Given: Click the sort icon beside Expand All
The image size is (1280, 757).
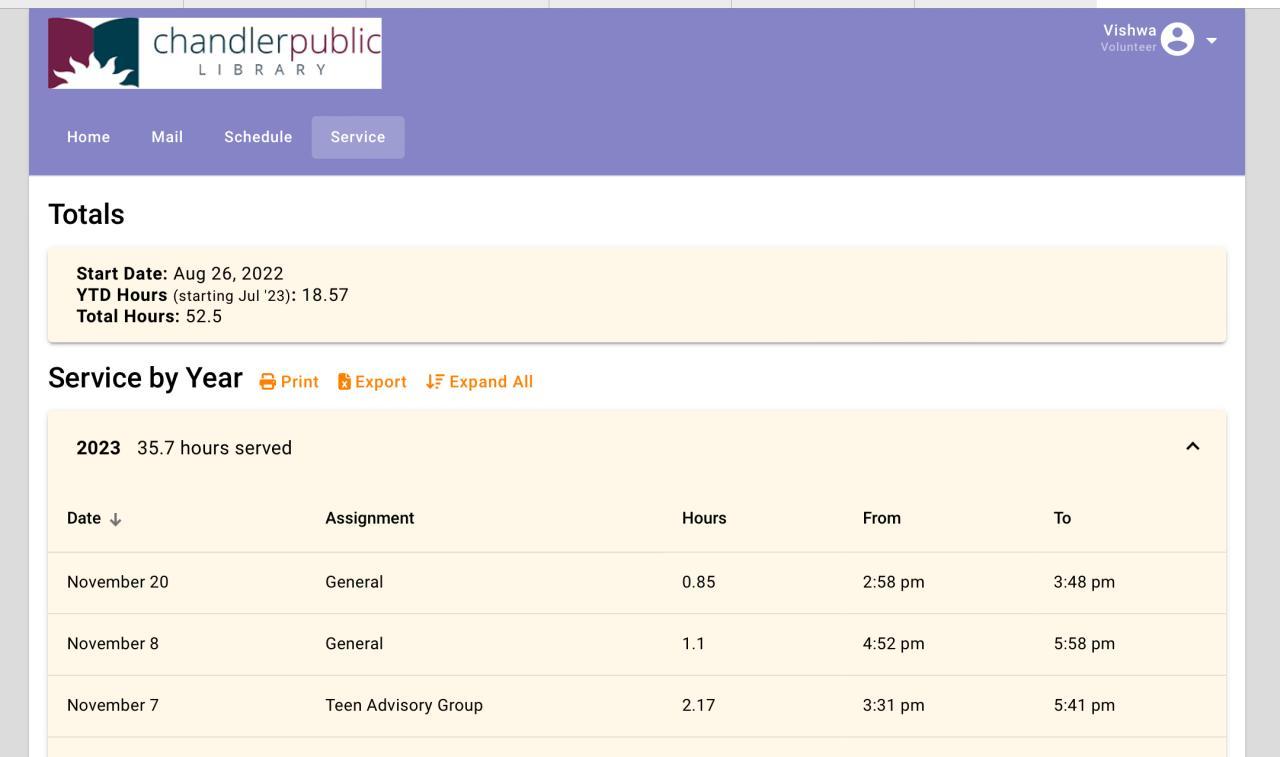Looking at the screenshot, I should click(435, 382).
